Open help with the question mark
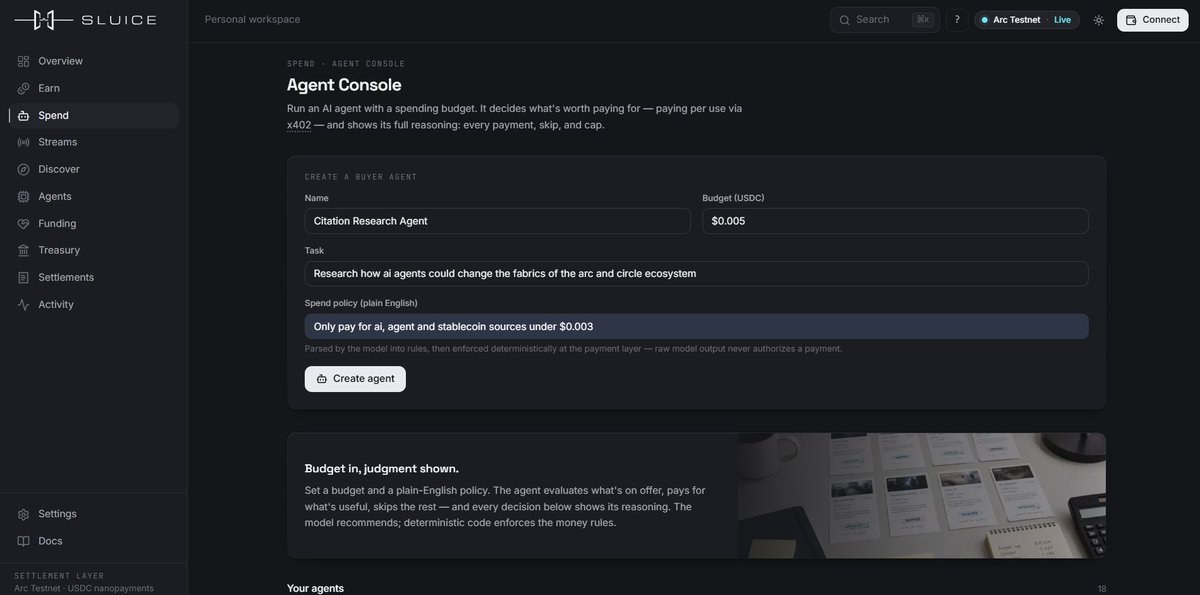The width and height of the screenshot is (1200, 595). (957, 20)
